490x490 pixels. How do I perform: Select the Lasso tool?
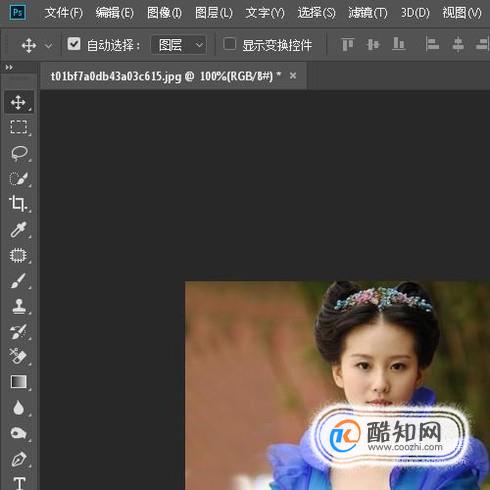tap(19, 153)
